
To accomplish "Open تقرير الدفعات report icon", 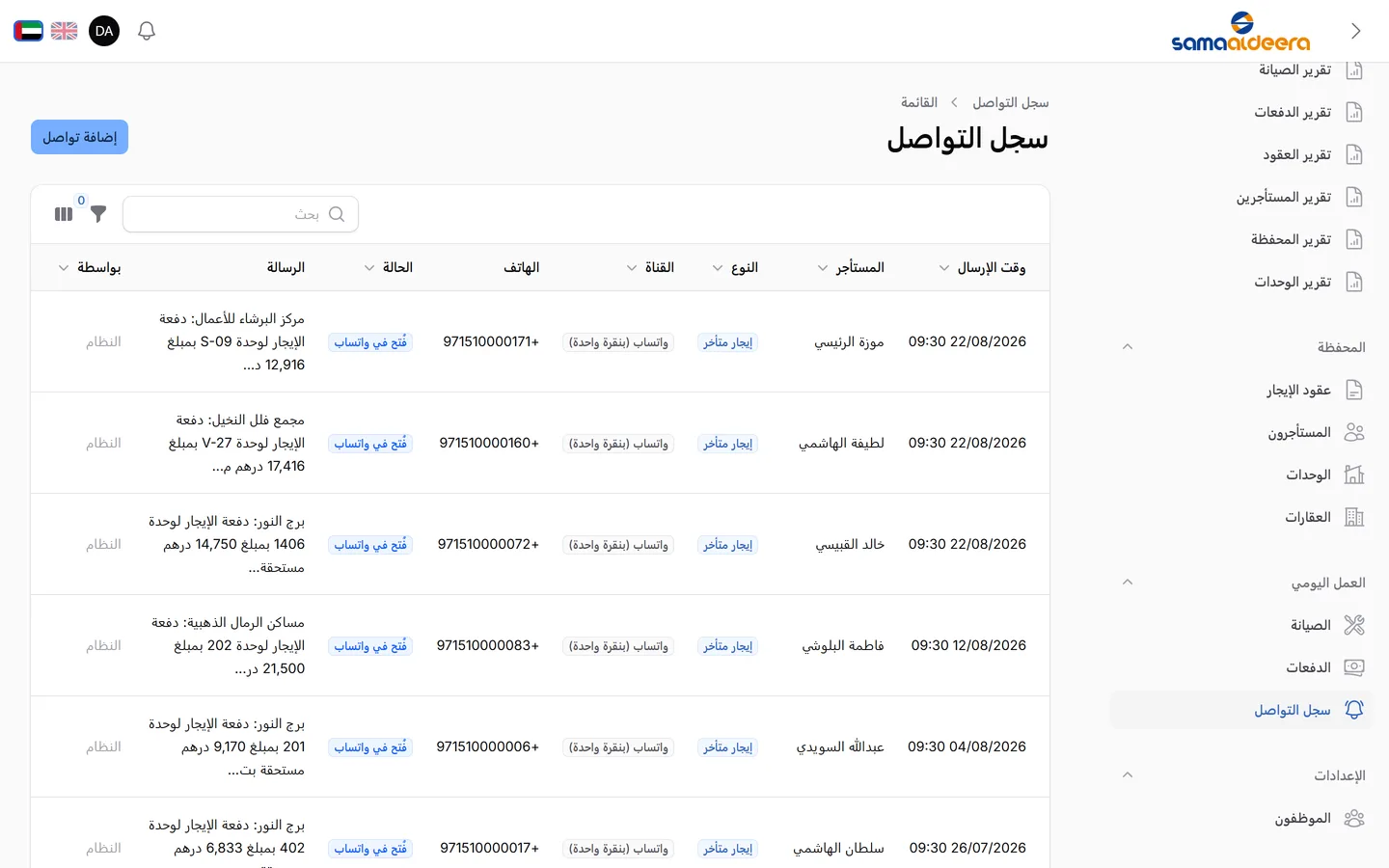I will click(1354, 112).
